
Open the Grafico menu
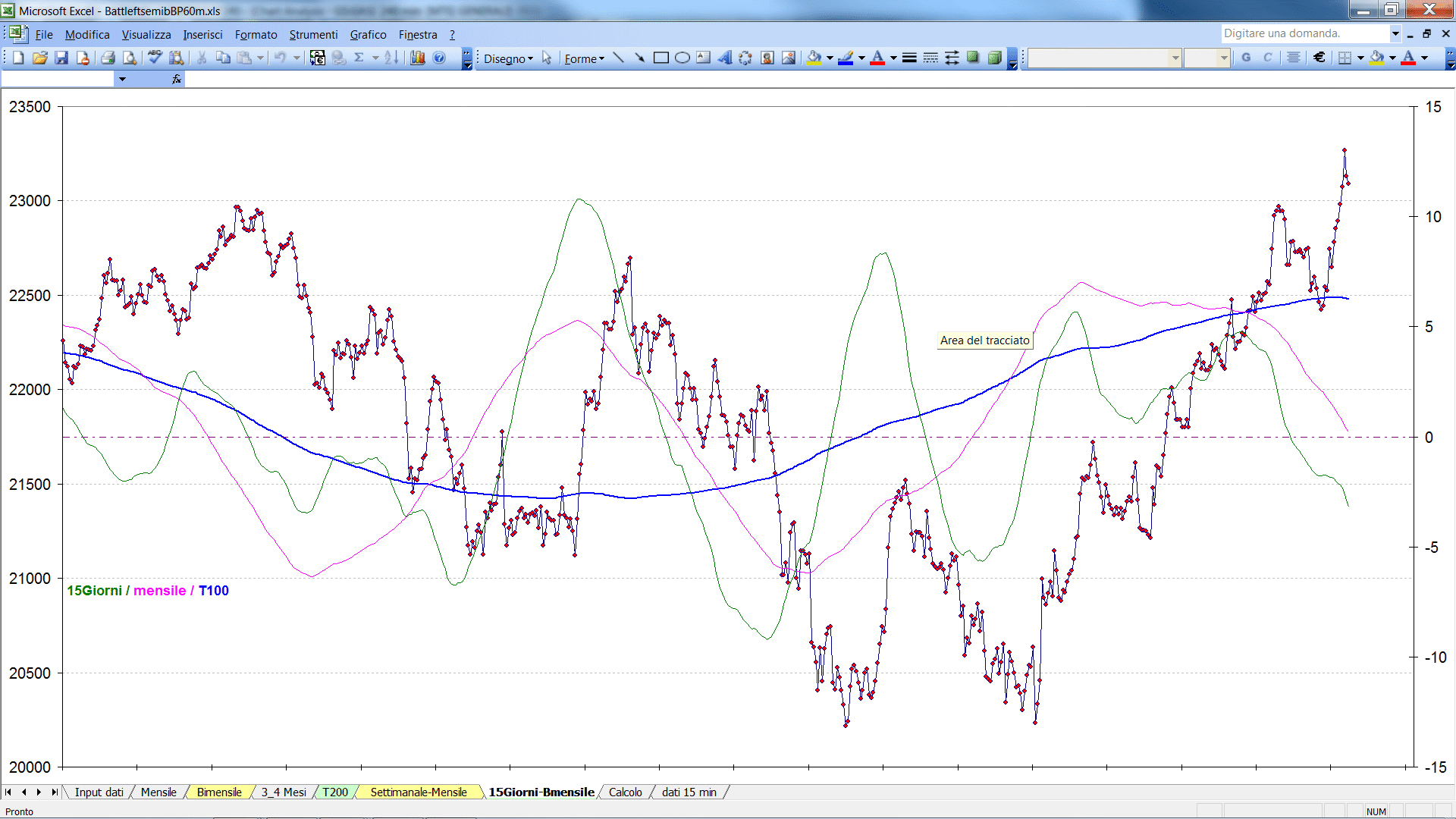pyautogui.click(x=368, y=35)
